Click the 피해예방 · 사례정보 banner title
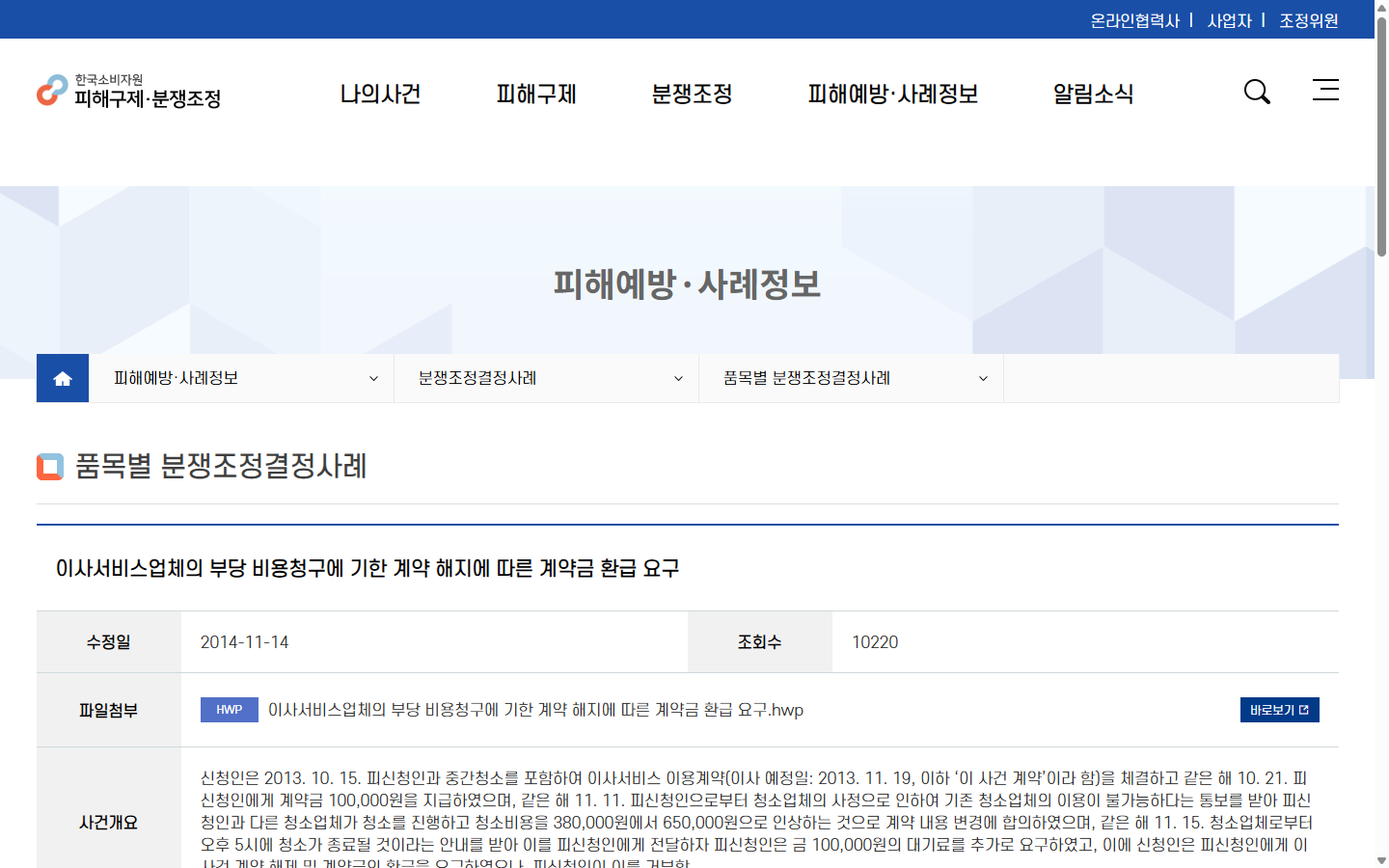Screen dimensions: 1389x868 [x=687, y=284]
